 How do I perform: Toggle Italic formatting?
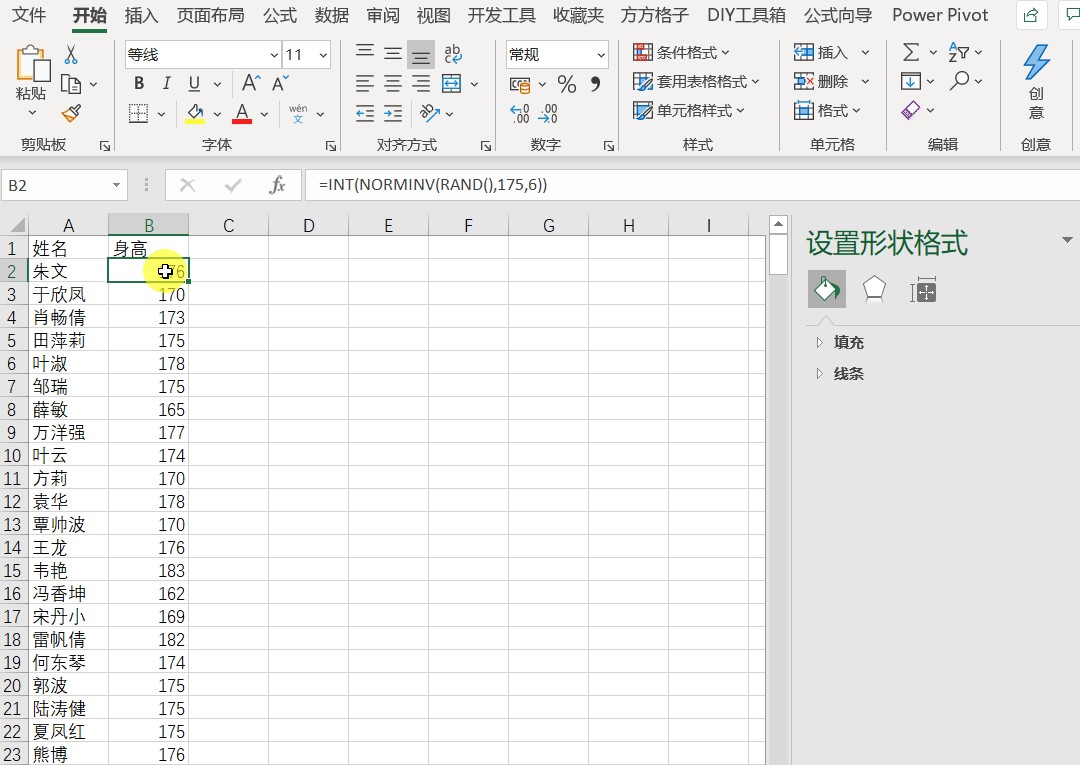166,84
